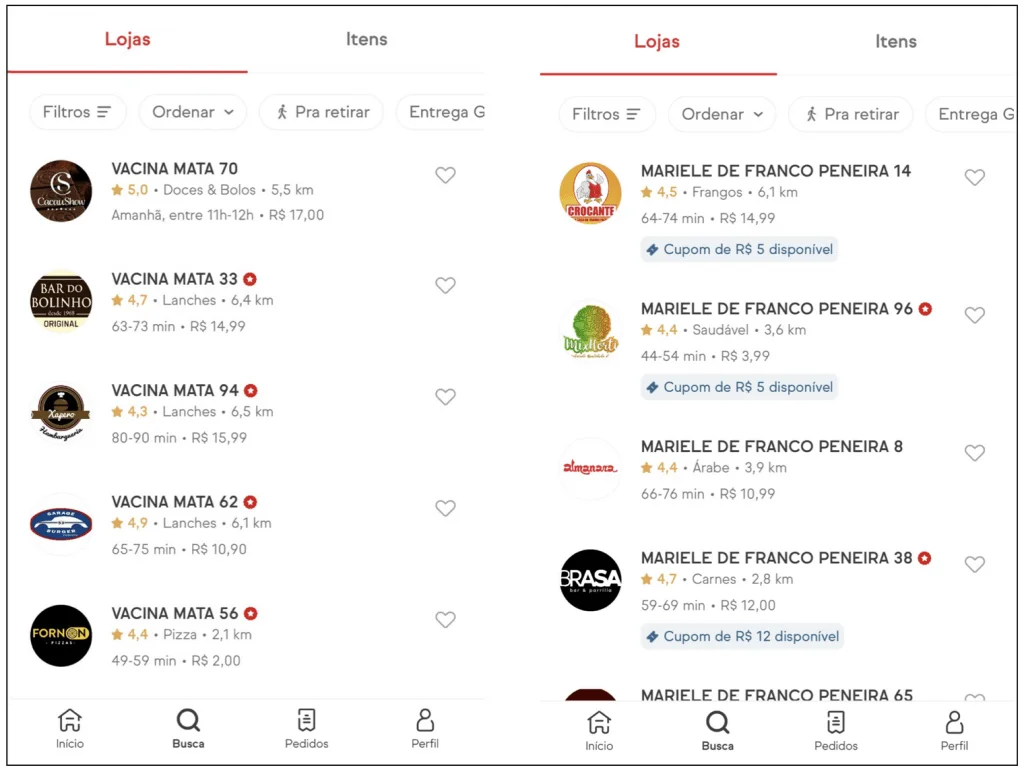Click red badge next to VACINA MATA 56
The width and height of the screenshot is (1024, 772).
point(251,613)
